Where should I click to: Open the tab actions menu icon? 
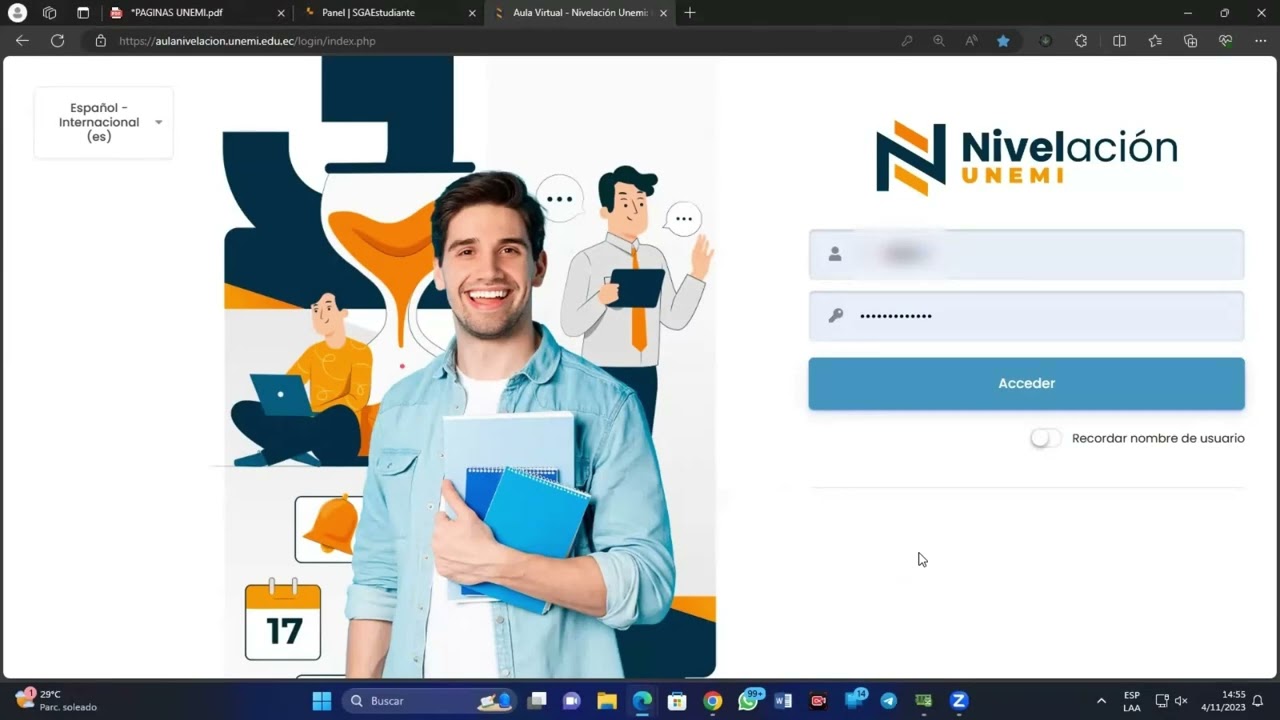[x=83, y=13]
